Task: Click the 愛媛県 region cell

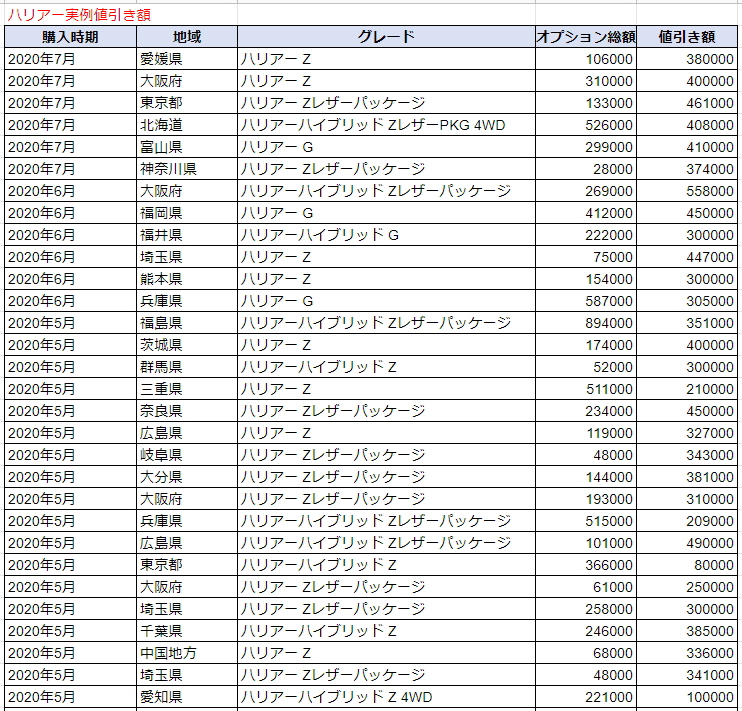Action: [x=187, y=59]
